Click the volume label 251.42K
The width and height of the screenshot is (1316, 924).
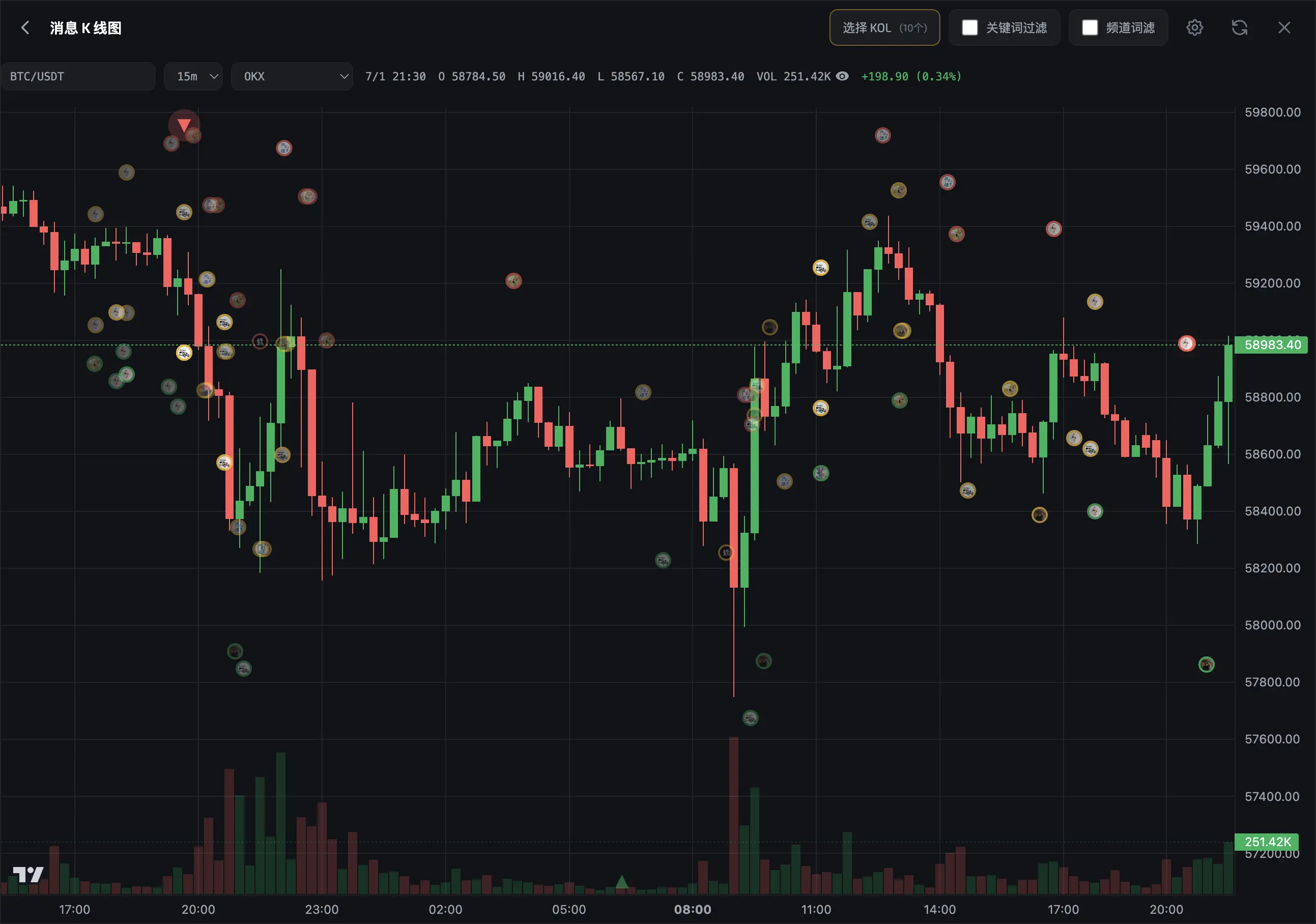pos(1267,842)
